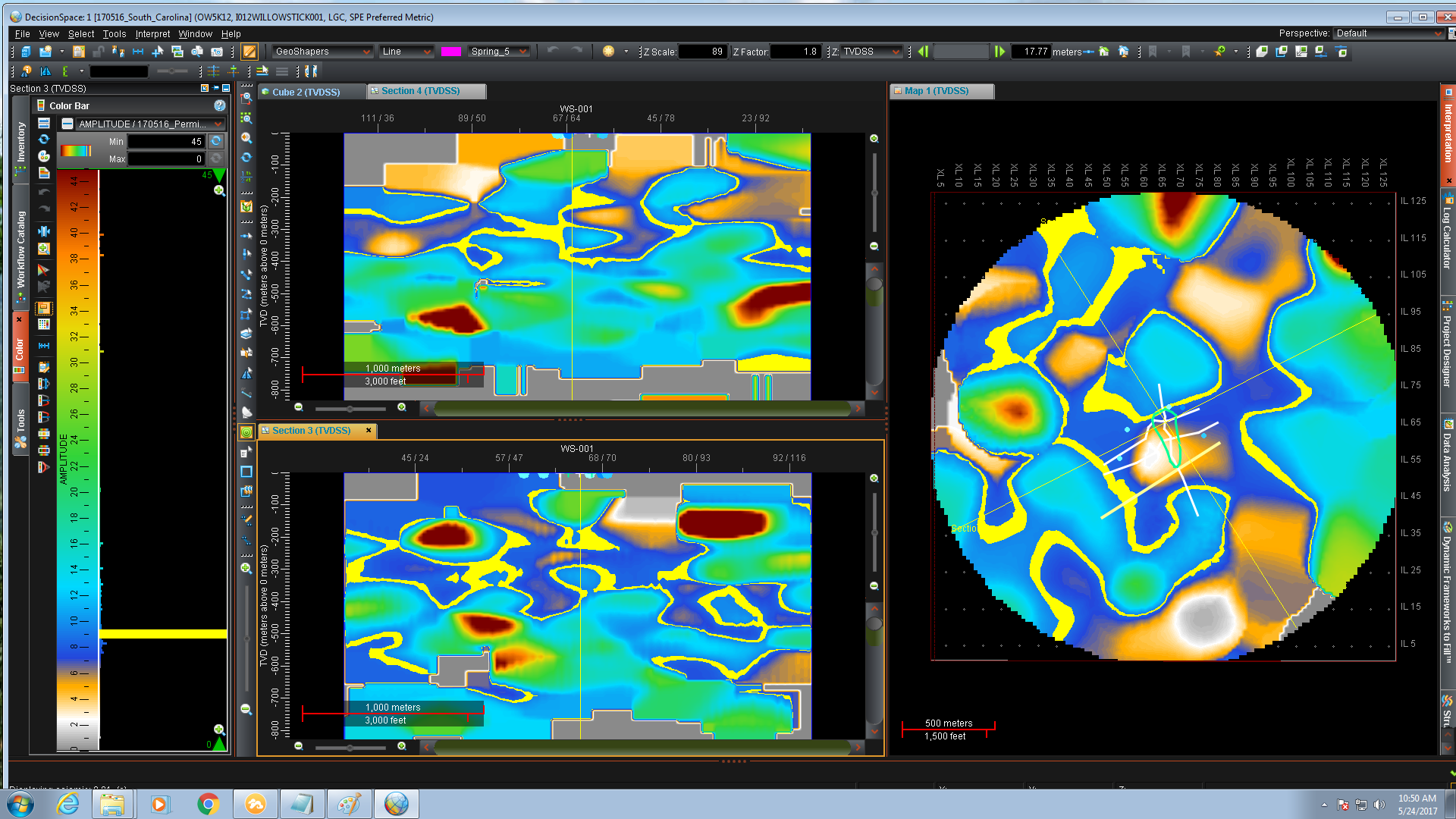Step forward with the green right arrow
The height and width of the screenshot is (819, 1456).
[1000, 52]
